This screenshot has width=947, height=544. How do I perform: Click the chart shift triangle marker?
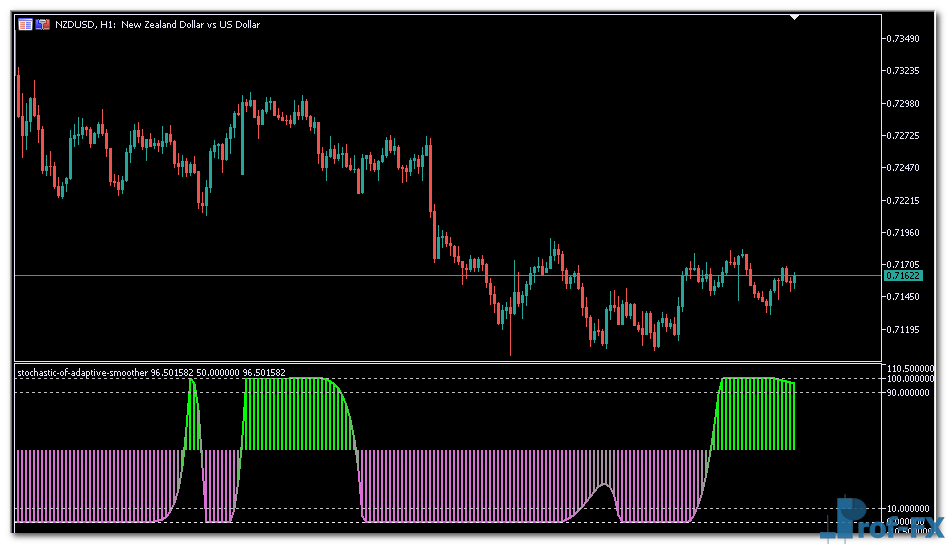click(794, 16)
